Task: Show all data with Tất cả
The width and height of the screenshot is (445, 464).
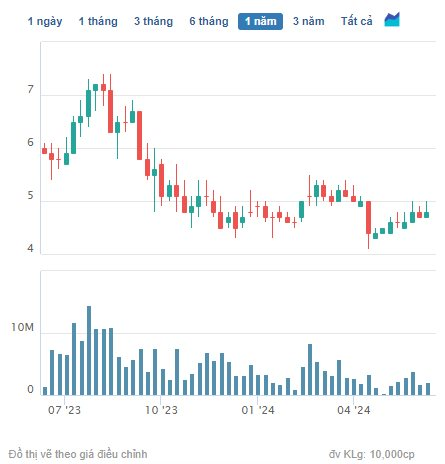Action: tap(356, 21)
